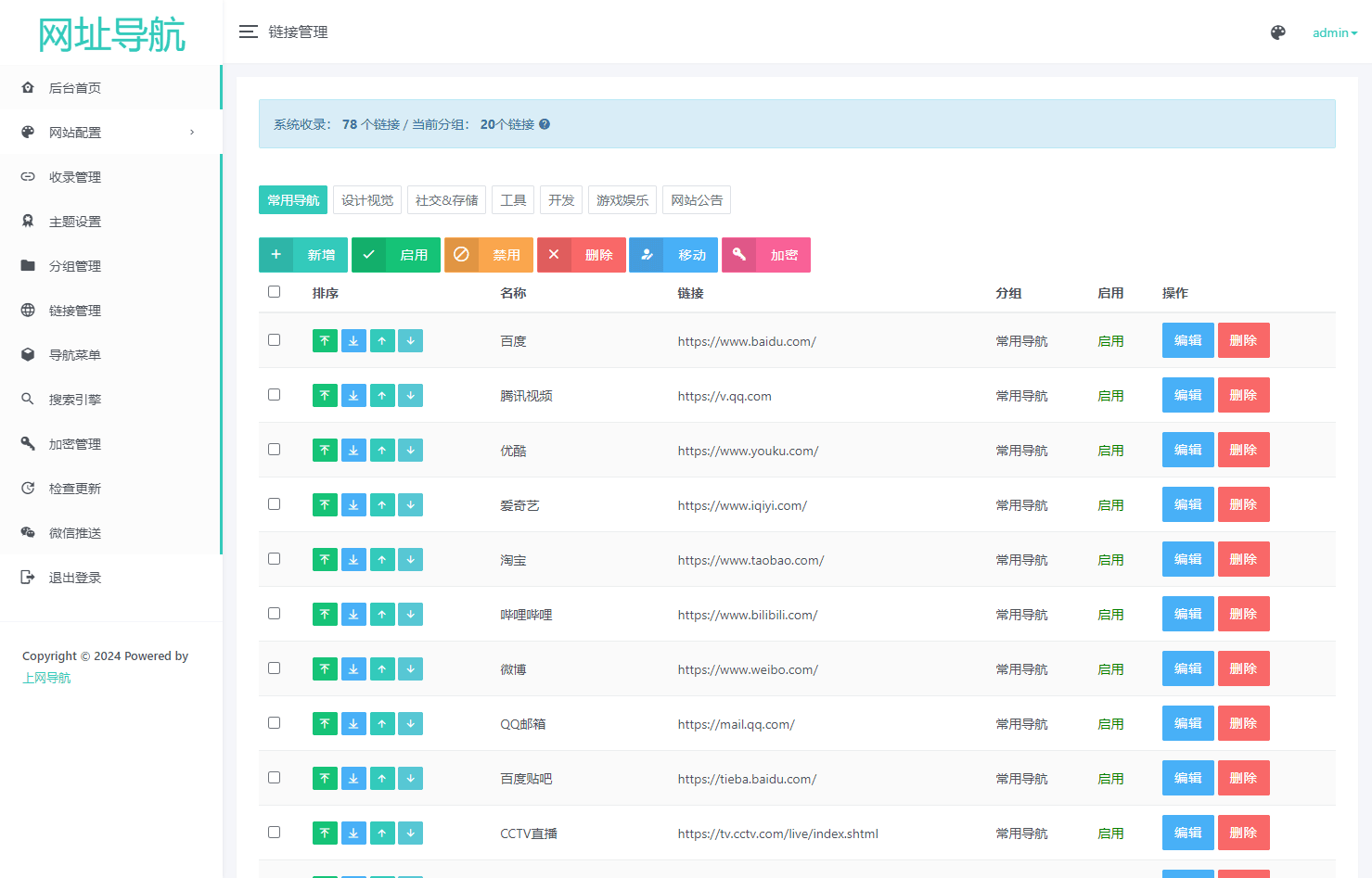The height and width of the screenshot is (878, 1372).
Task: Expand the 网站配置 sidebar submenu
Action: [x=110, y=133]
